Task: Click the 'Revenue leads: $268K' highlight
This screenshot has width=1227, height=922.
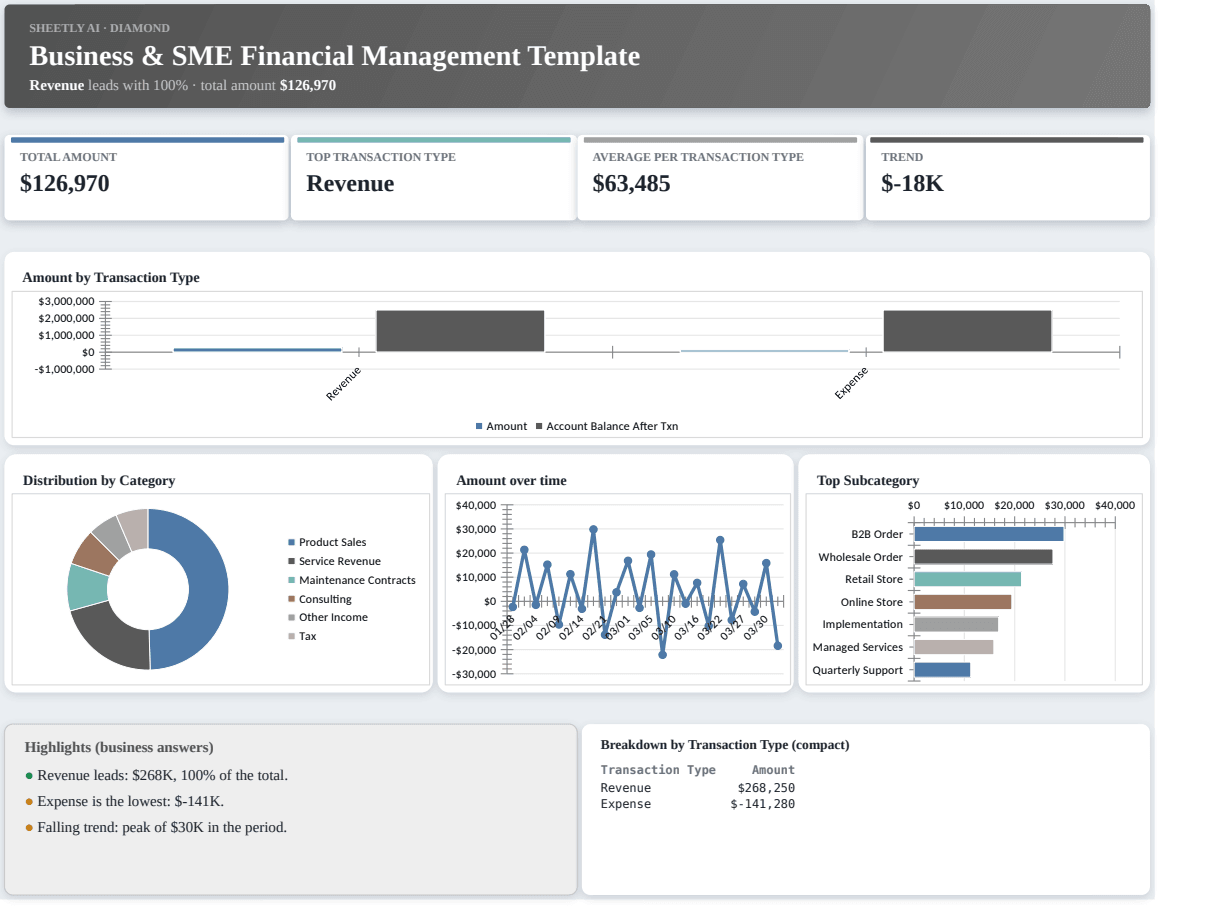Action: (156, 775)
